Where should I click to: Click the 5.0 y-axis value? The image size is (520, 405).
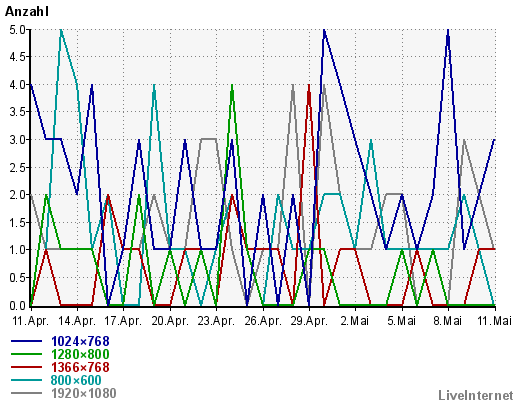click(x=17, y=30)
